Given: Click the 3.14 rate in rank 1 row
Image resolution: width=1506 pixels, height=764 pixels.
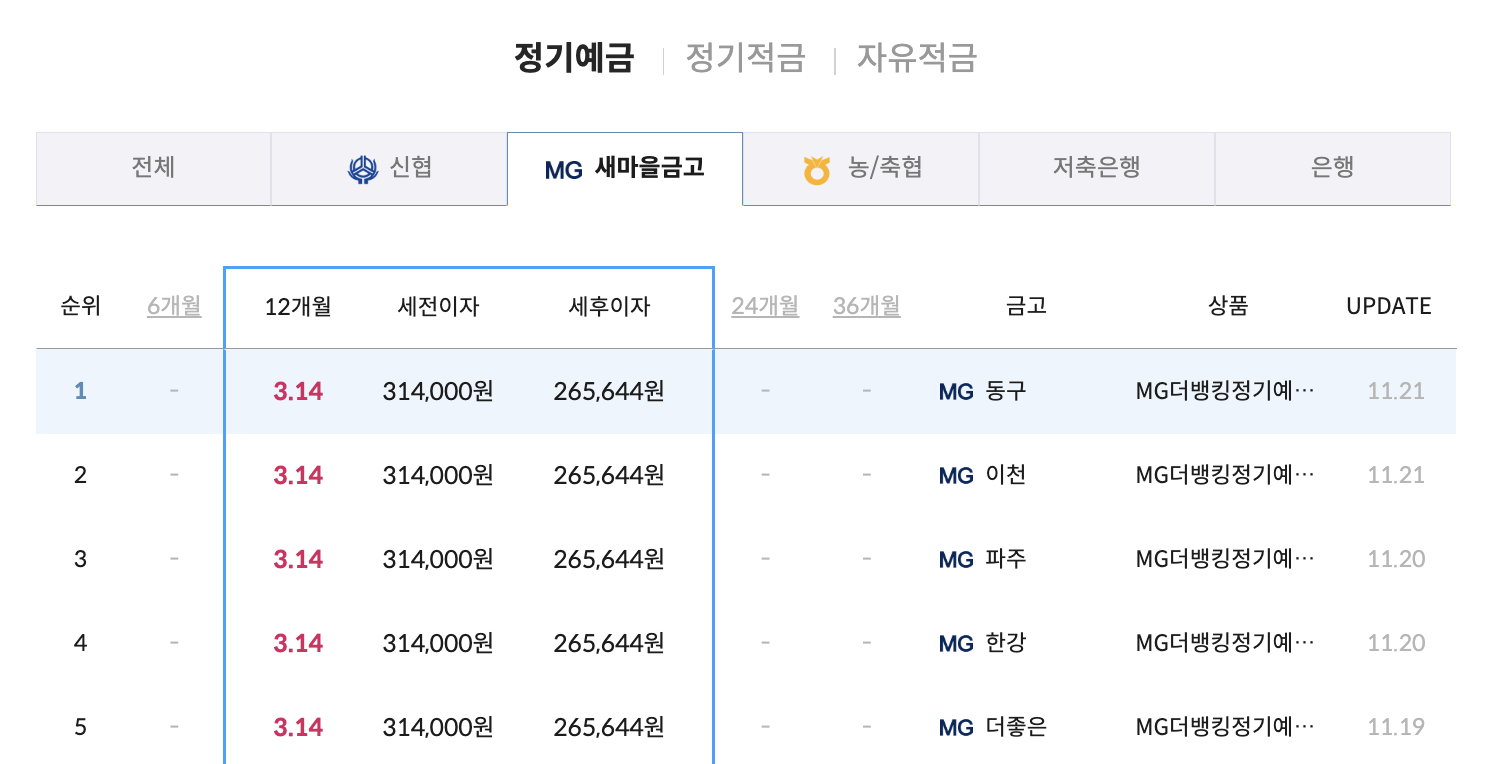Looking at the screenshot, I should pos(298,392).
